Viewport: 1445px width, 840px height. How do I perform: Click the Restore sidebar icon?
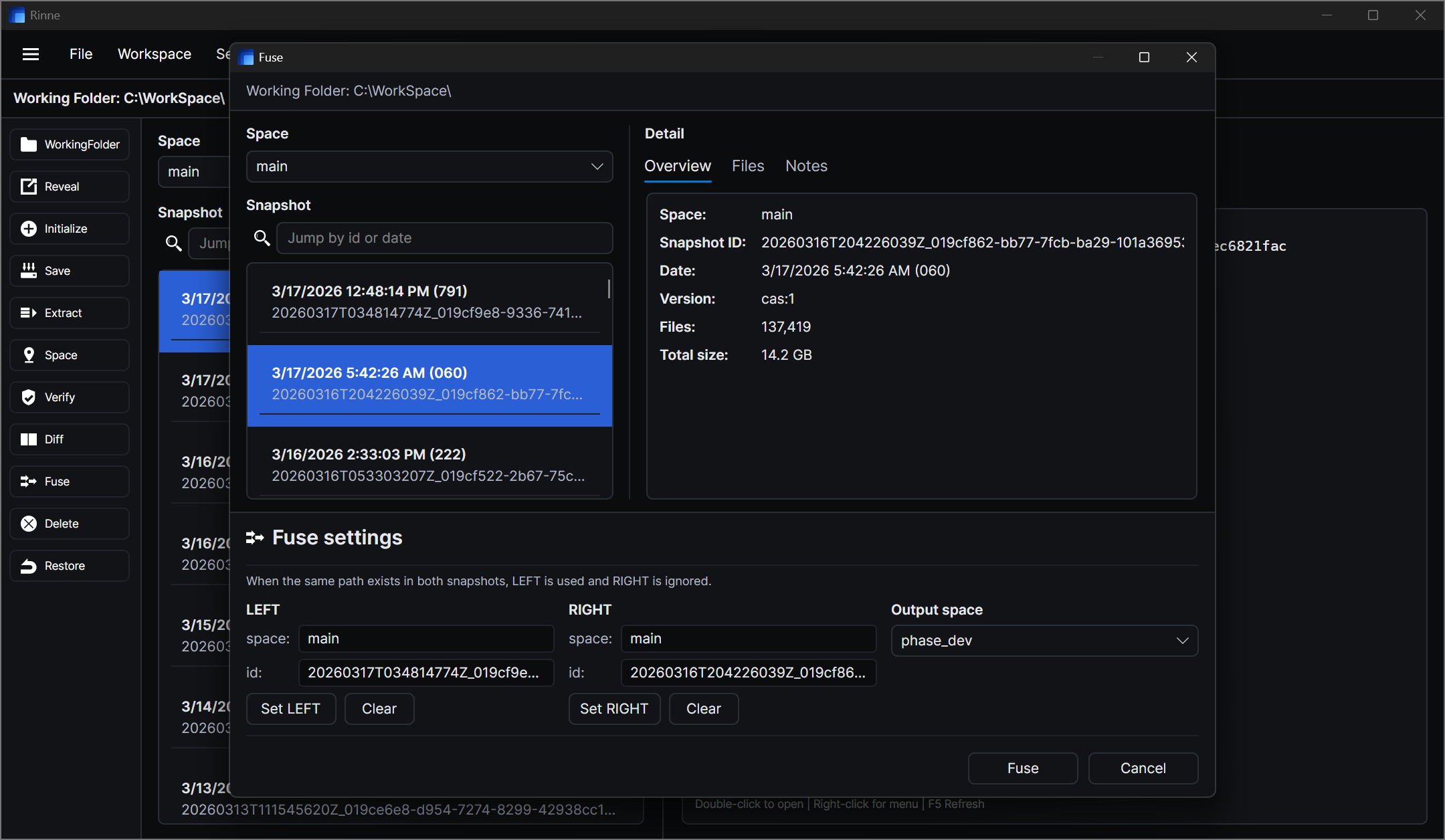(x=29, y=566)
